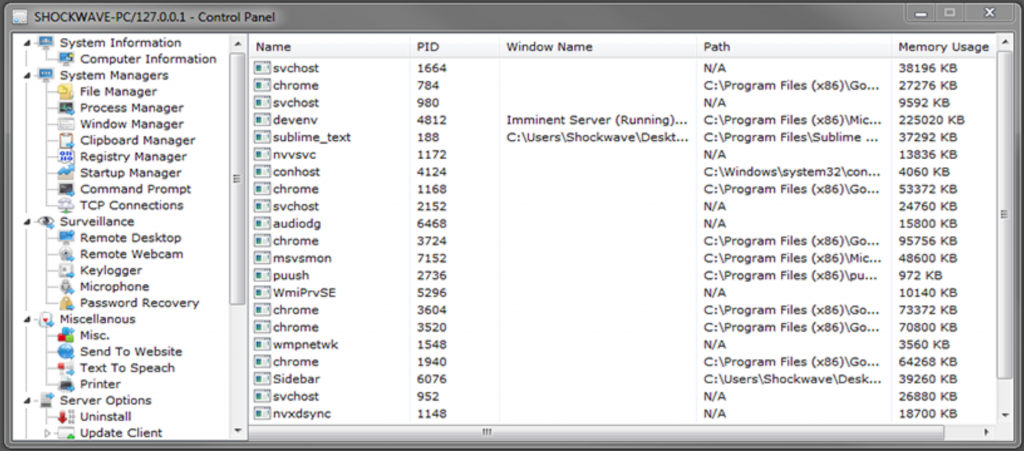This screenshot has width=1024, height=451.
Task: Collapse the Miscellanous tree node
Action: coord(27,319)
